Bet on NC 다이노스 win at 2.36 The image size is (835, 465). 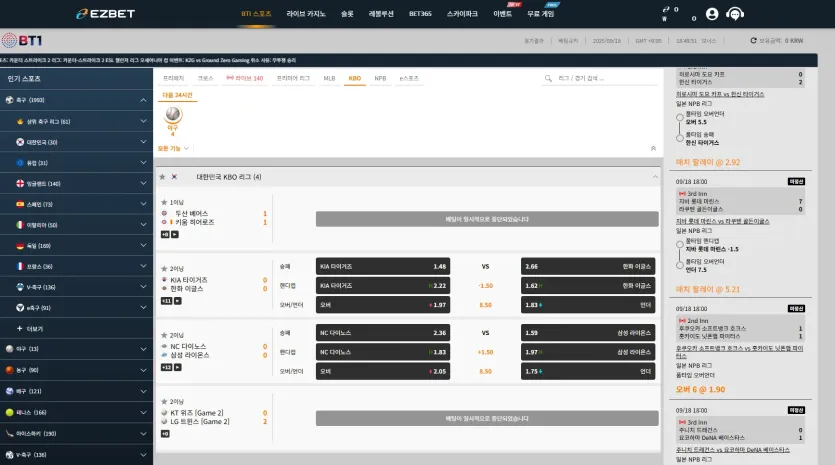coord(383,333)
